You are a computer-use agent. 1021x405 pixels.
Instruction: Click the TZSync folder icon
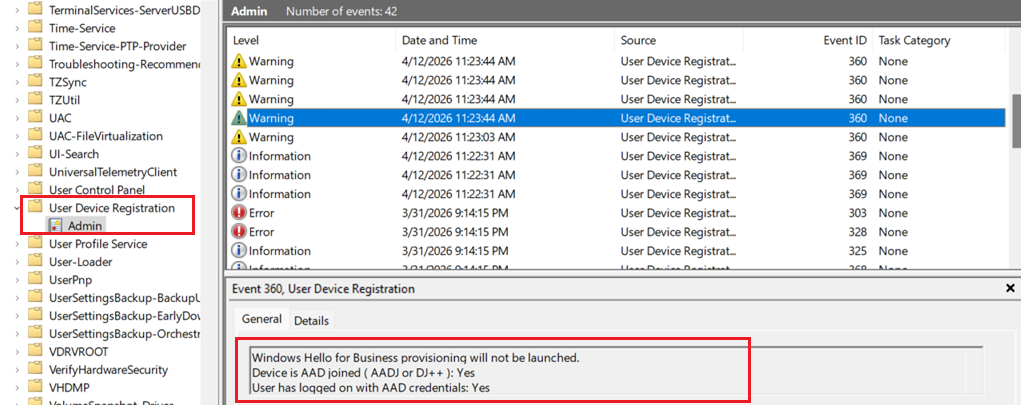pyautogui.click(x=36, y=82)
